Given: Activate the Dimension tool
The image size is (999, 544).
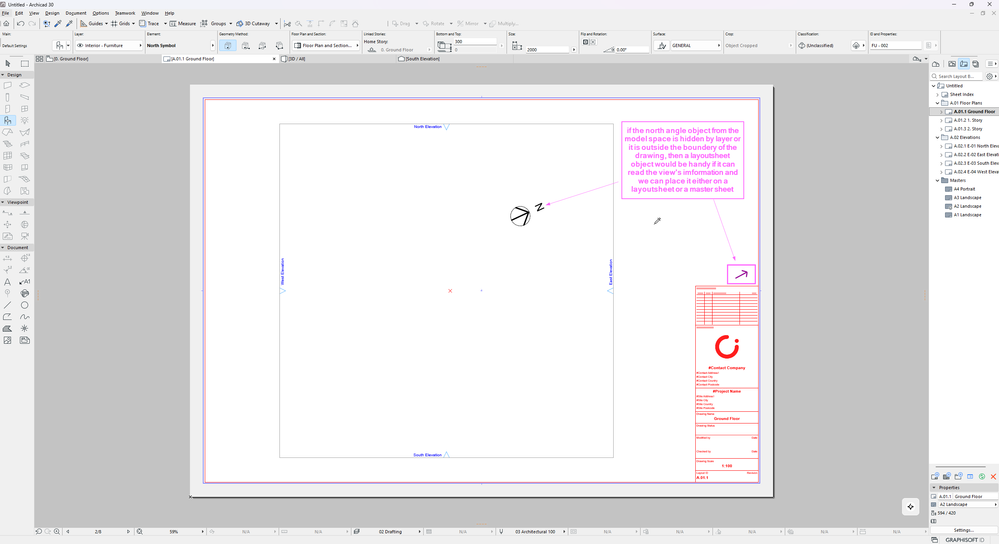Looking at the screenshot, I should click(8, 258).
